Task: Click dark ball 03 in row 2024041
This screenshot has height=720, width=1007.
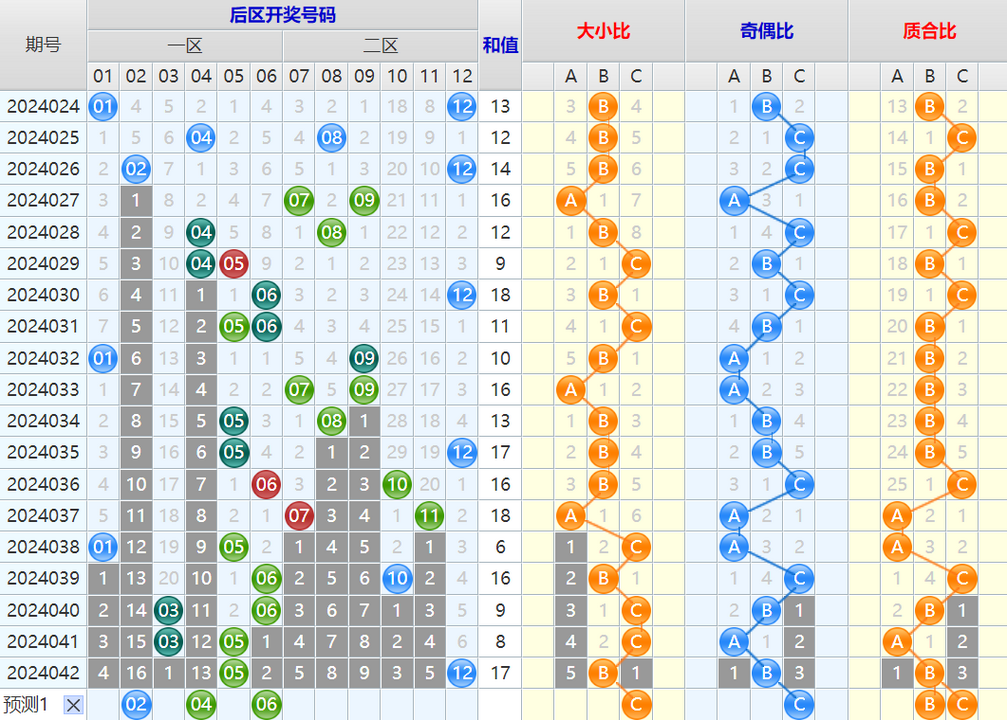Action: point(169,641)
